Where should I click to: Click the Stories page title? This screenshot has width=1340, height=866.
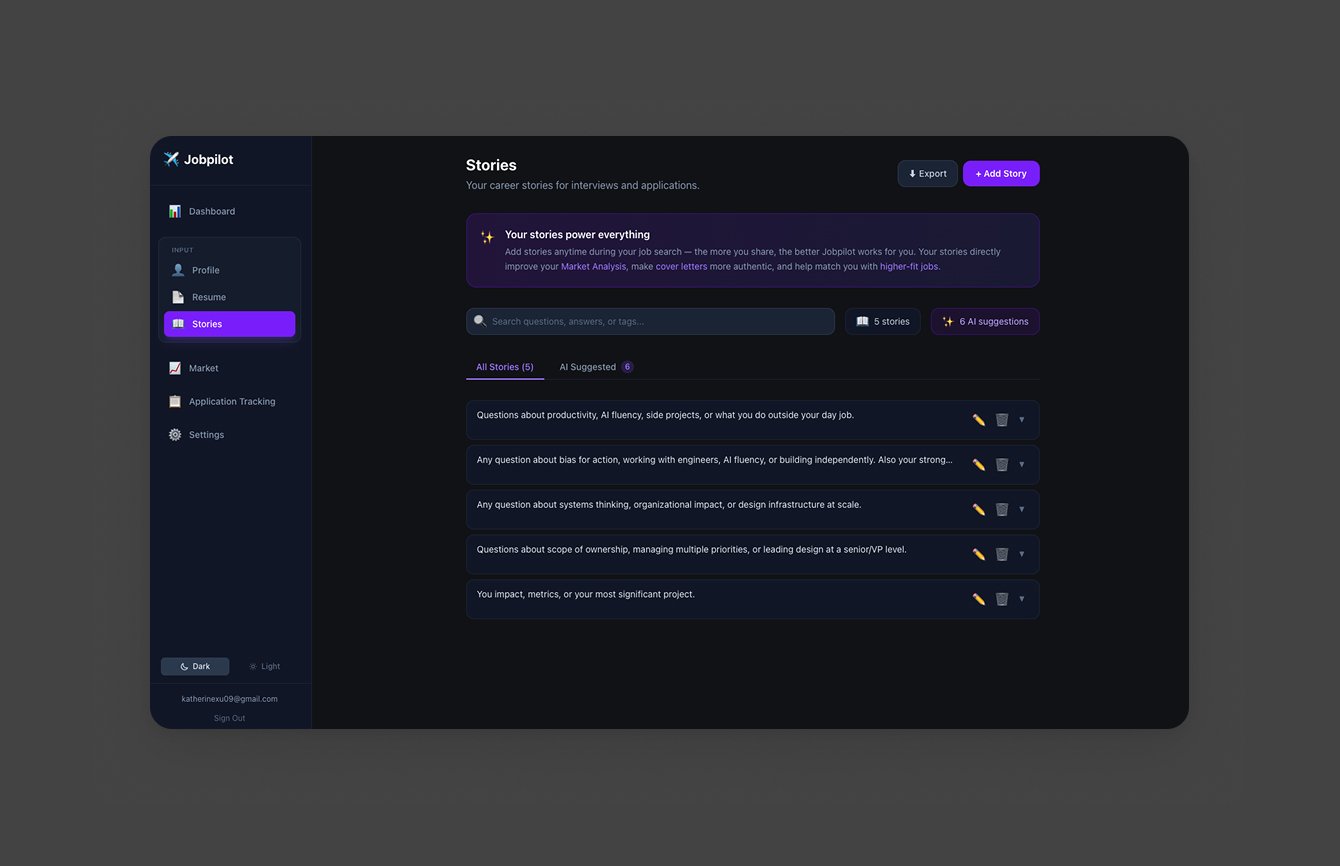pos(491,165)
